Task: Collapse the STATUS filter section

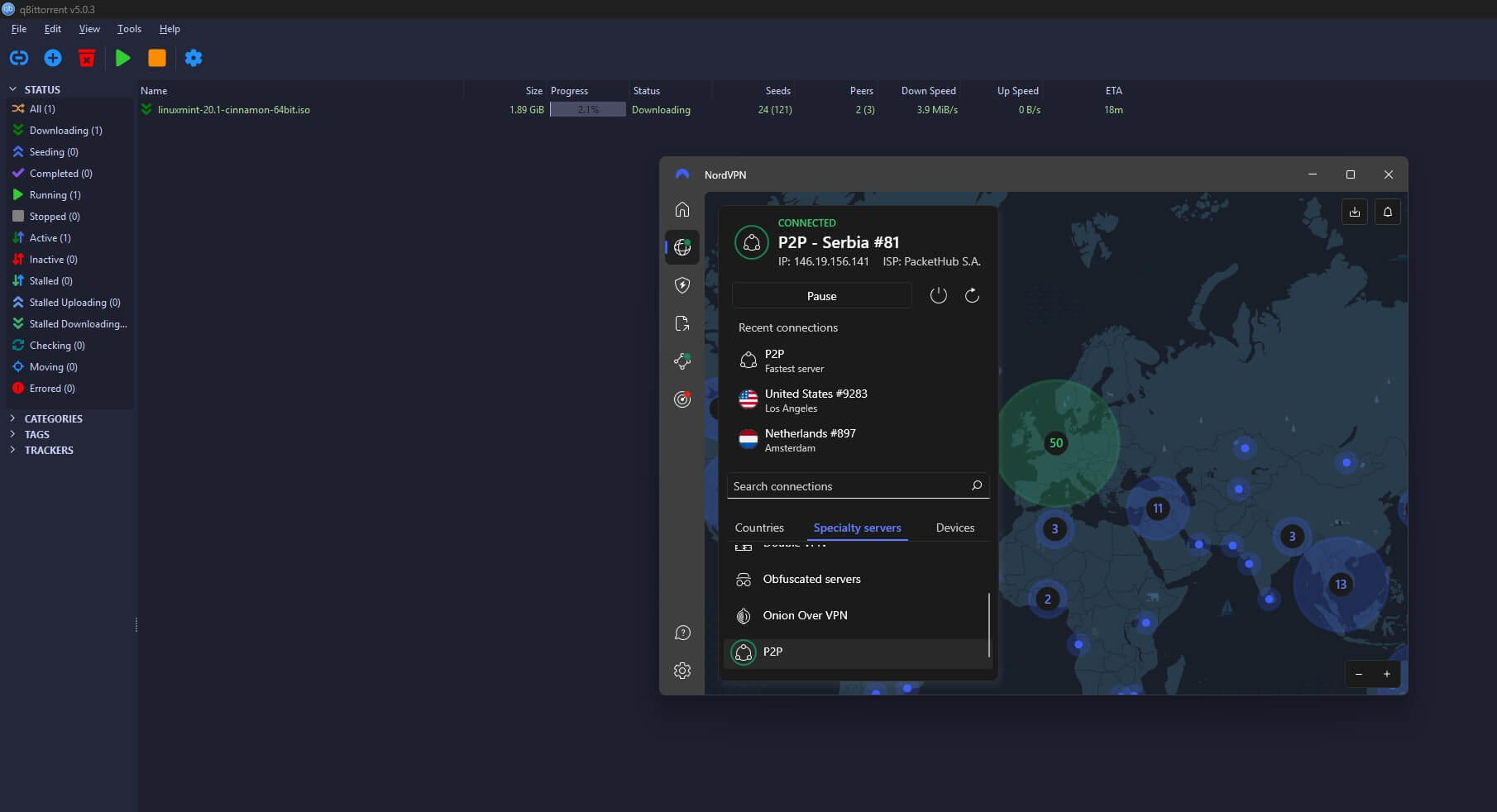Action: pyautogui.click(x=12, y=89)
